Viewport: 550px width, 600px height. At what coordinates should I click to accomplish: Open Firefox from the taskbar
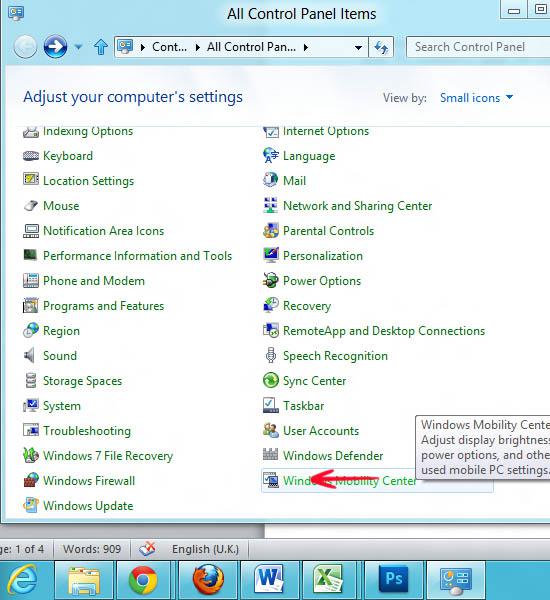(208, 580)
